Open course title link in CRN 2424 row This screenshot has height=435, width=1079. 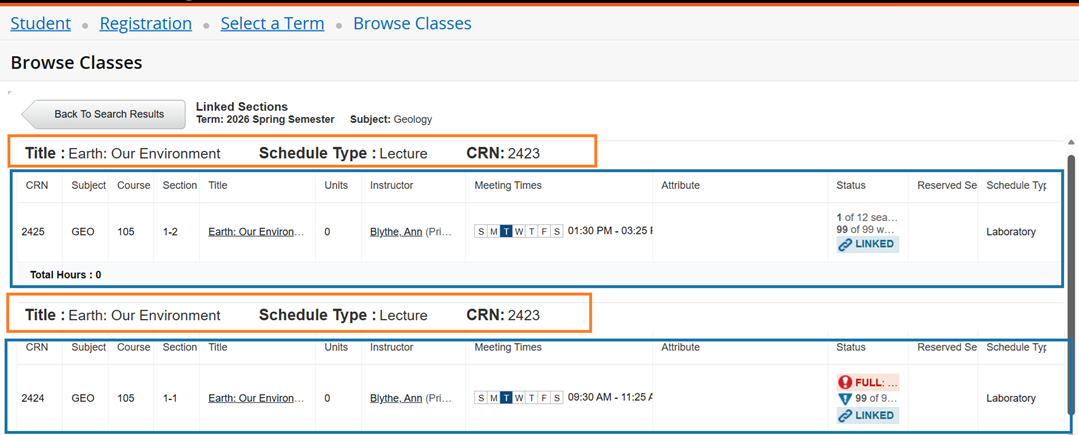tap(256, 398)
